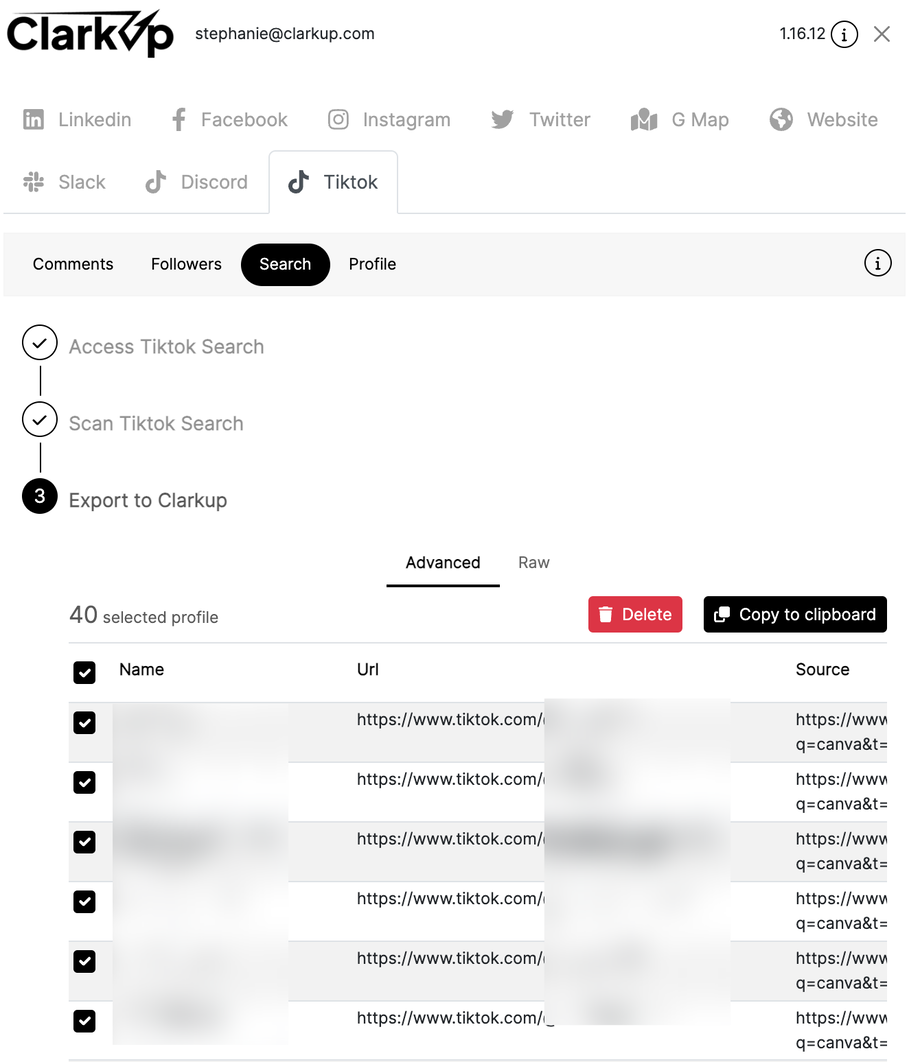Click the Url column header
Screen dimensions: 920x1062
368,669
